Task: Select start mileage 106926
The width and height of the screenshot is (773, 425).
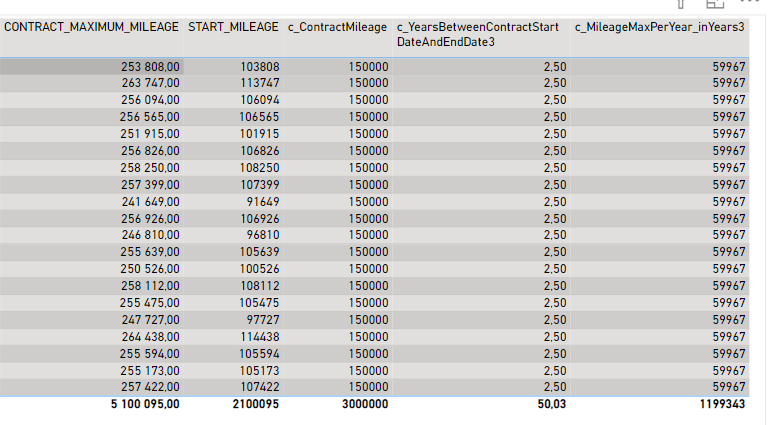Action: (x=260, y=219)
